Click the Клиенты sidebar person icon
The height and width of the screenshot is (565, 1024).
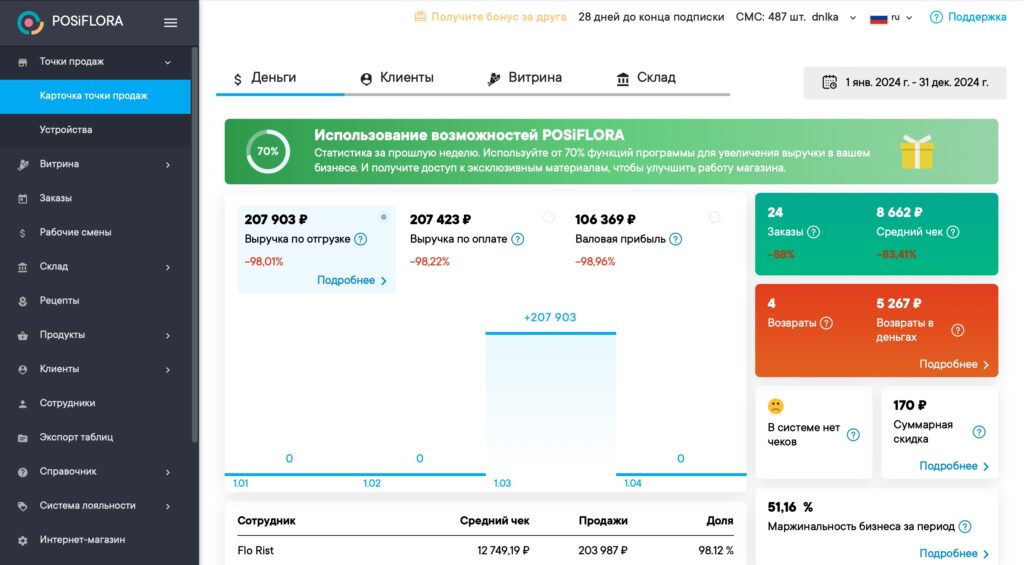pos(23,370)
